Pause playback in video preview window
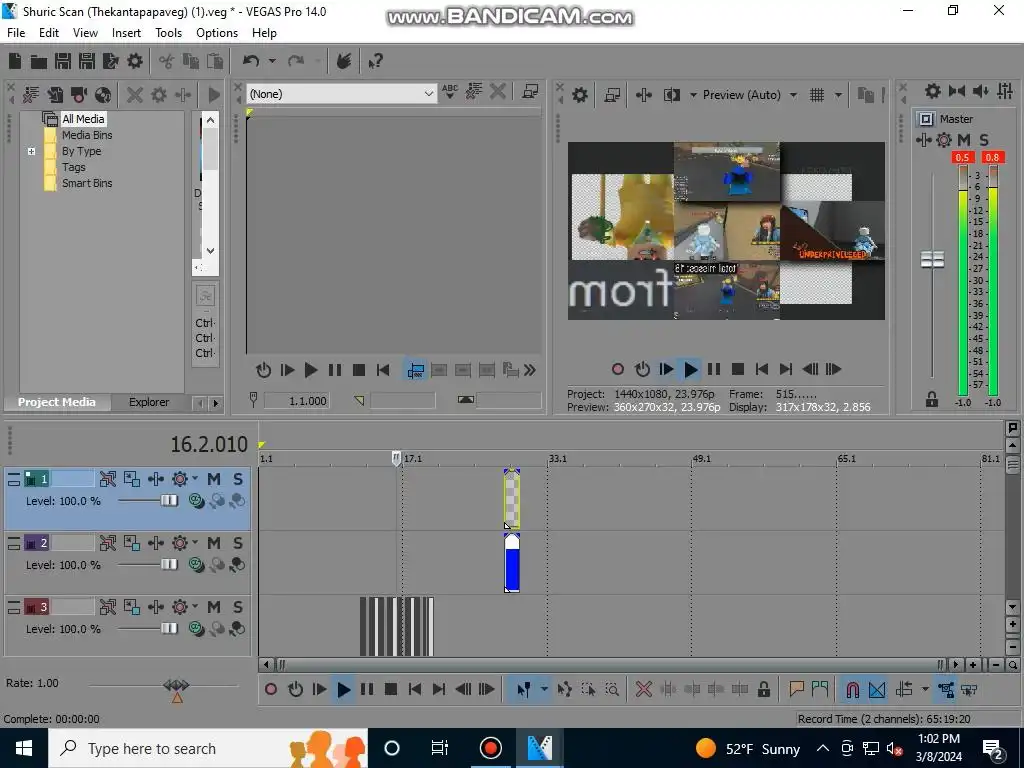 point(714,369)
